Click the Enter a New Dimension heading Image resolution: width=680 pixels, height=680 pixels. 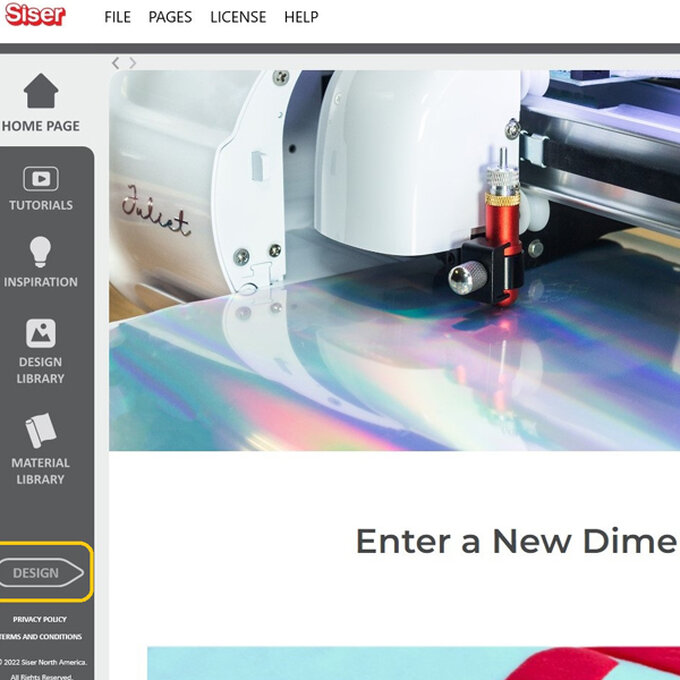click(517, 541)
